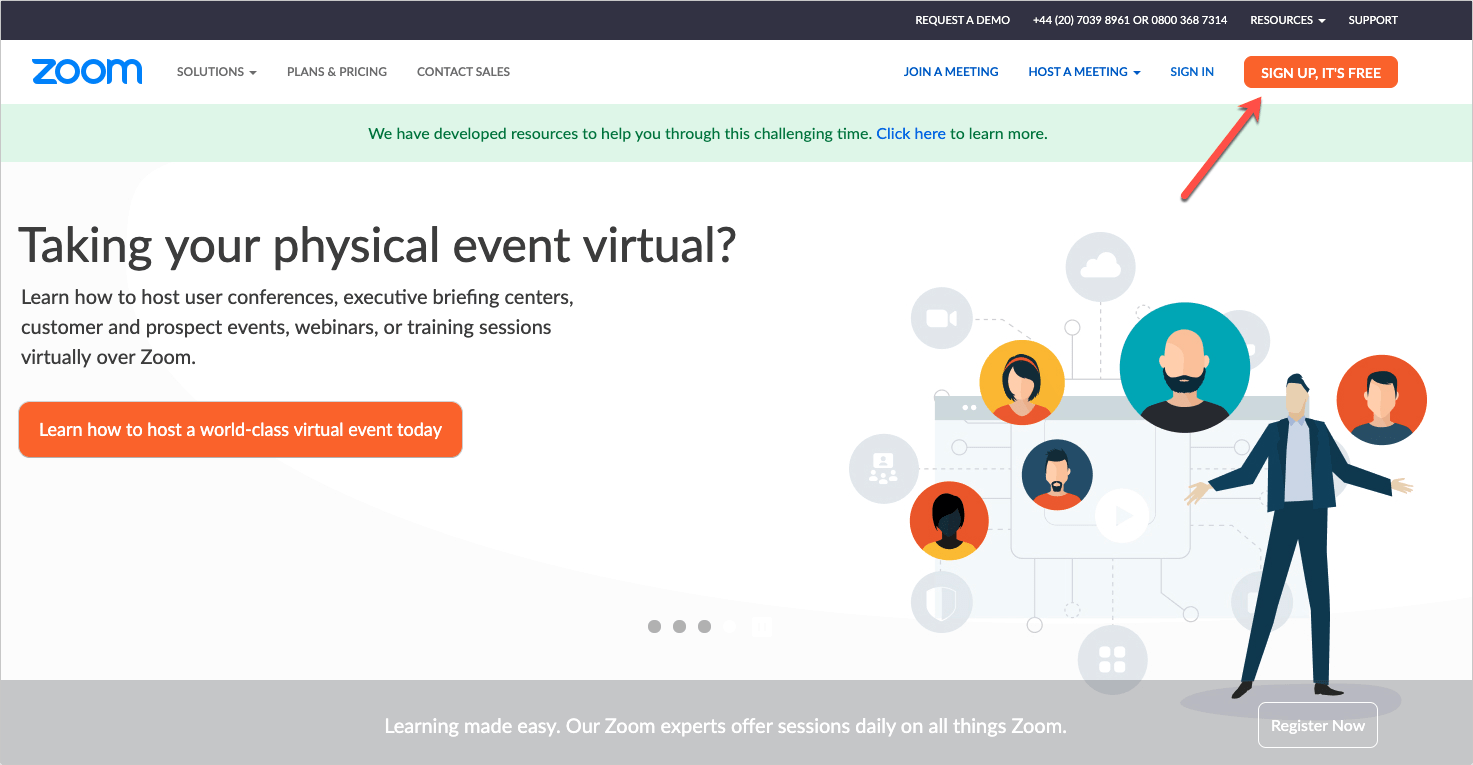Go to Contact Sales
1473x765 pixels.
(x=463, y=72)
